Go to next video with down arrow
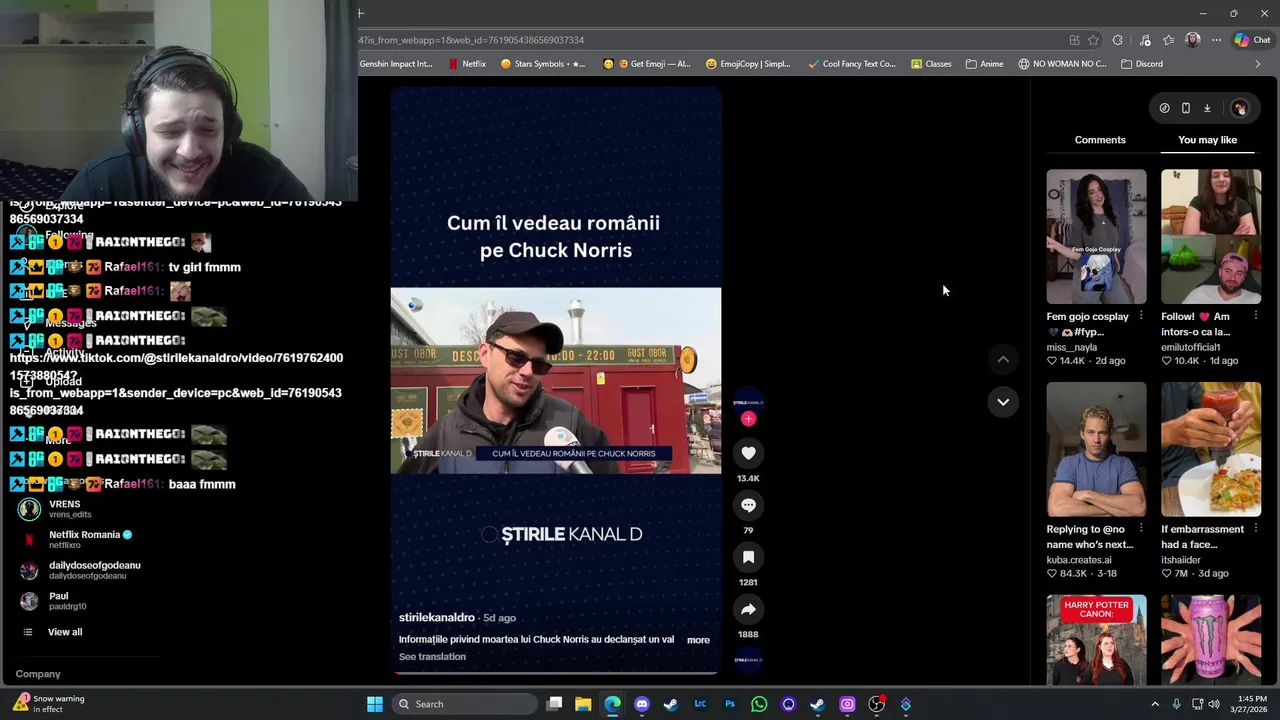The height and width of the screenshot is (720, 1280). (x=1003, y=402)
